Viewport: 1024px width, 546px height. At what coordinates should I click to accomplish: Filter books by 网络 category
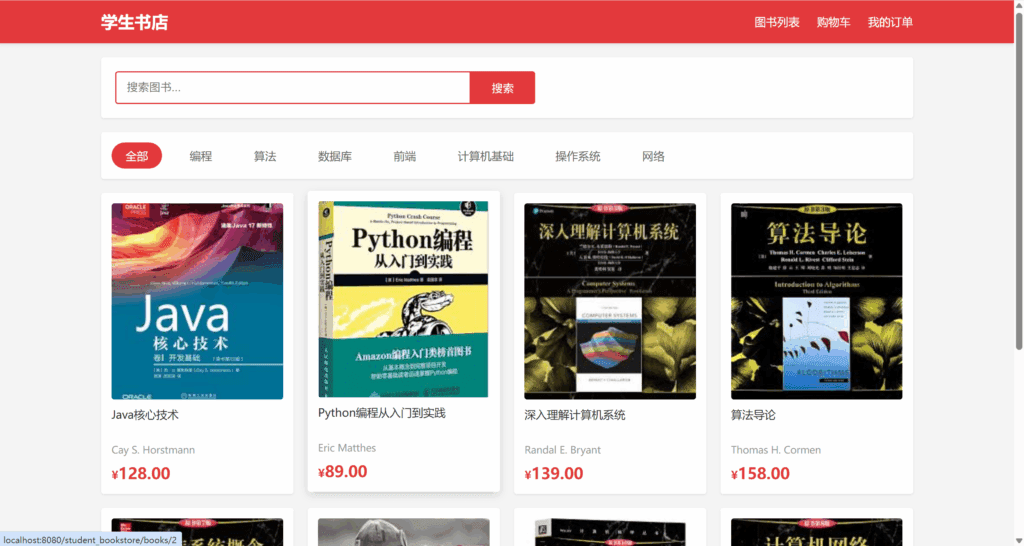click(653, 156)
